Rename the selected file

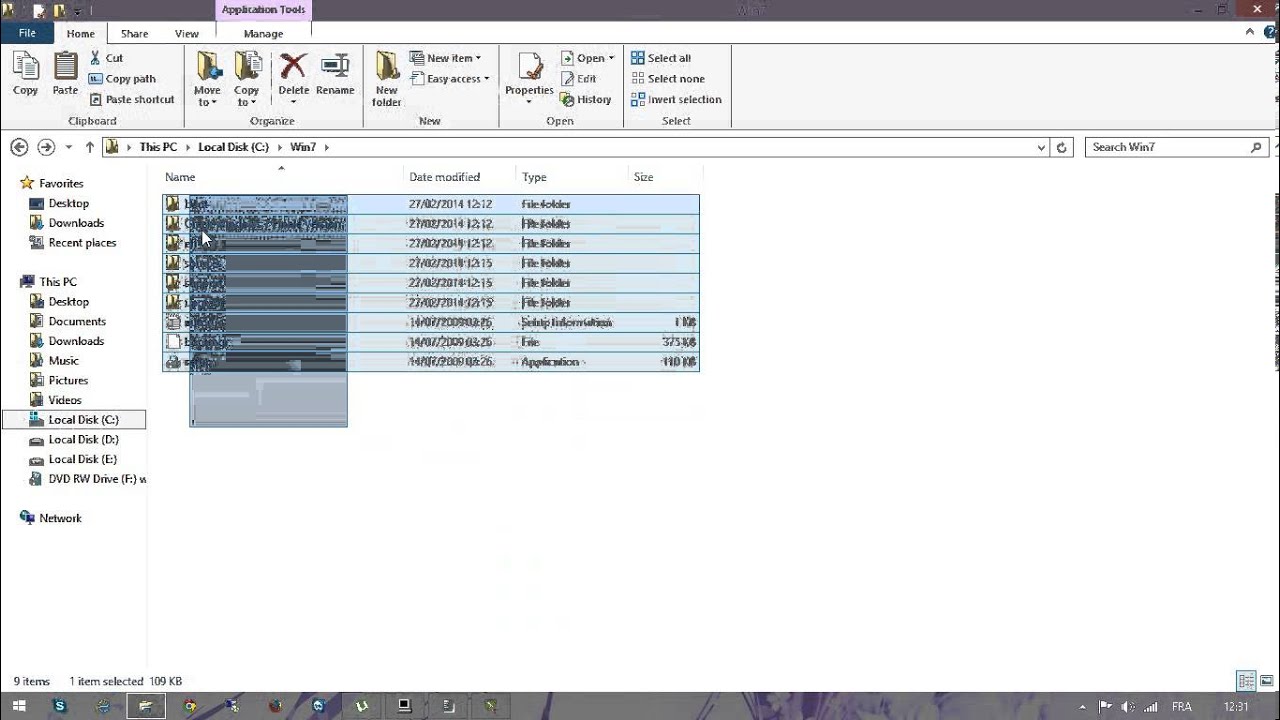(335, 74)
